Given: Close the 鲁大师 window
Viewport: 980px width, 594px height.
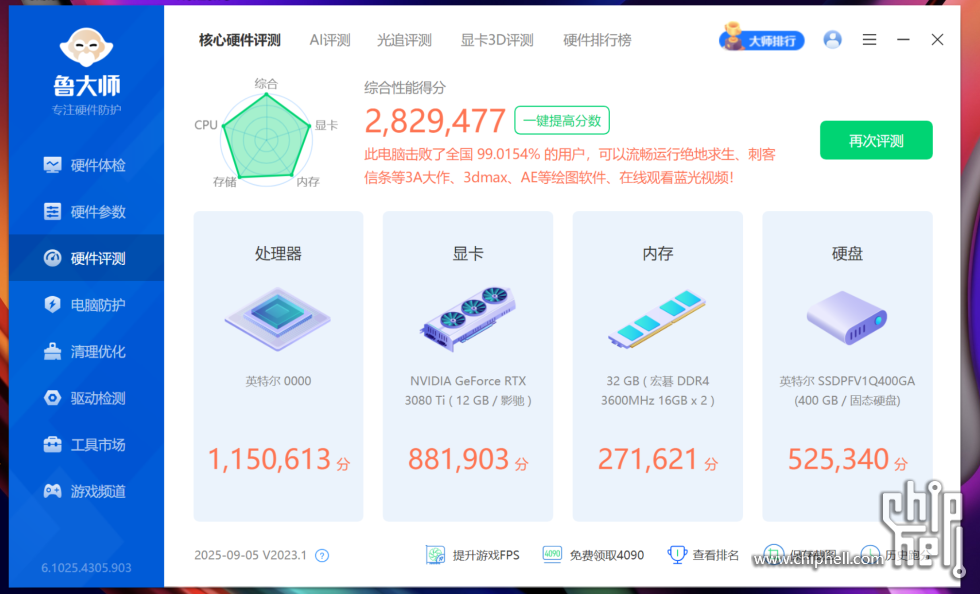Looking at the screenshot, I should point(937,39).
